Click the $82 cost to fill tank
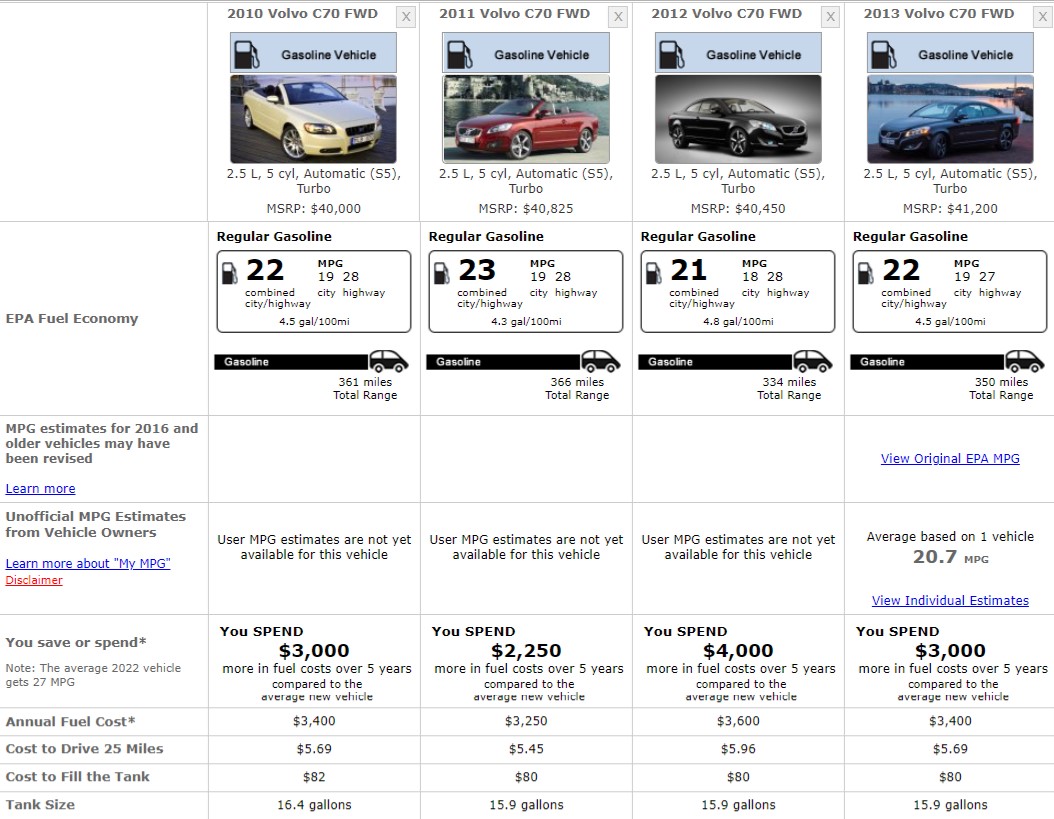This screenshot has height=819, width=1054. pos(314,777)
